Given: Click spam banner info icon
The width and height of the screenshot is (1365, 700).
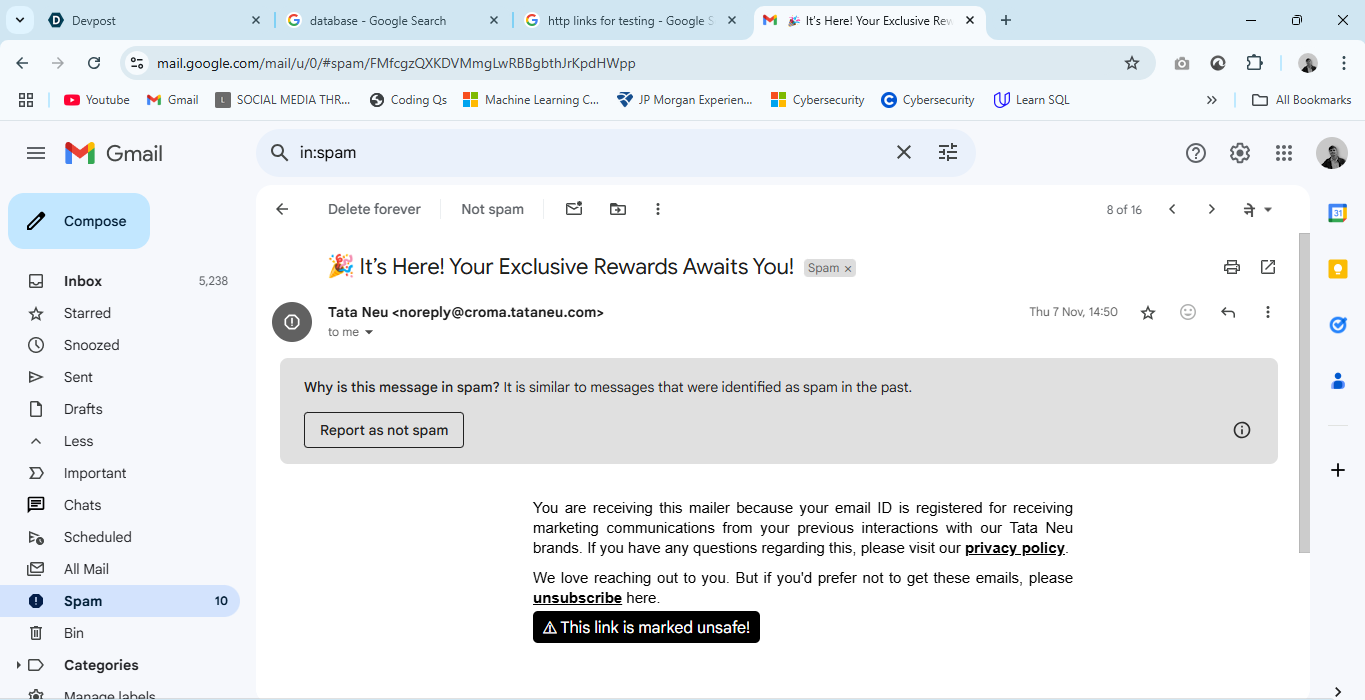Looking at the screenshot, I should click(1242, 430).
